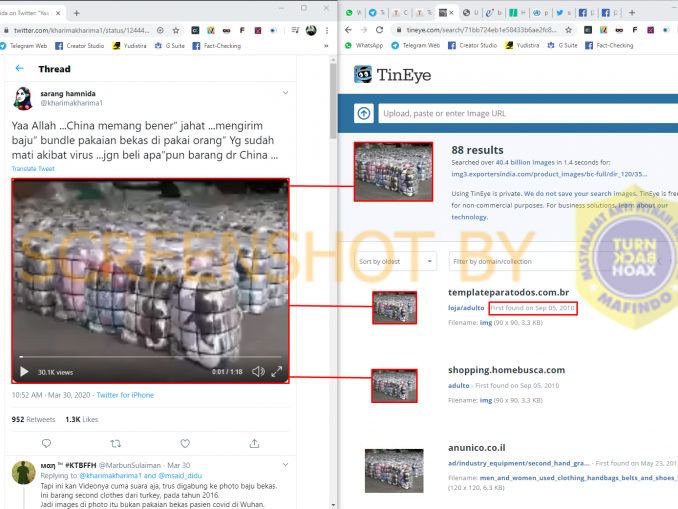Open sarang hamnida profile avatar
This screenshot has width=678, height=509.
[23, 98]
